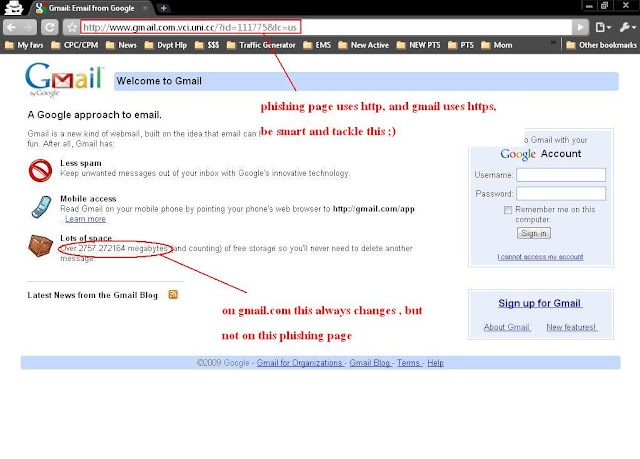Open the Help footer link

pos(436,363)
